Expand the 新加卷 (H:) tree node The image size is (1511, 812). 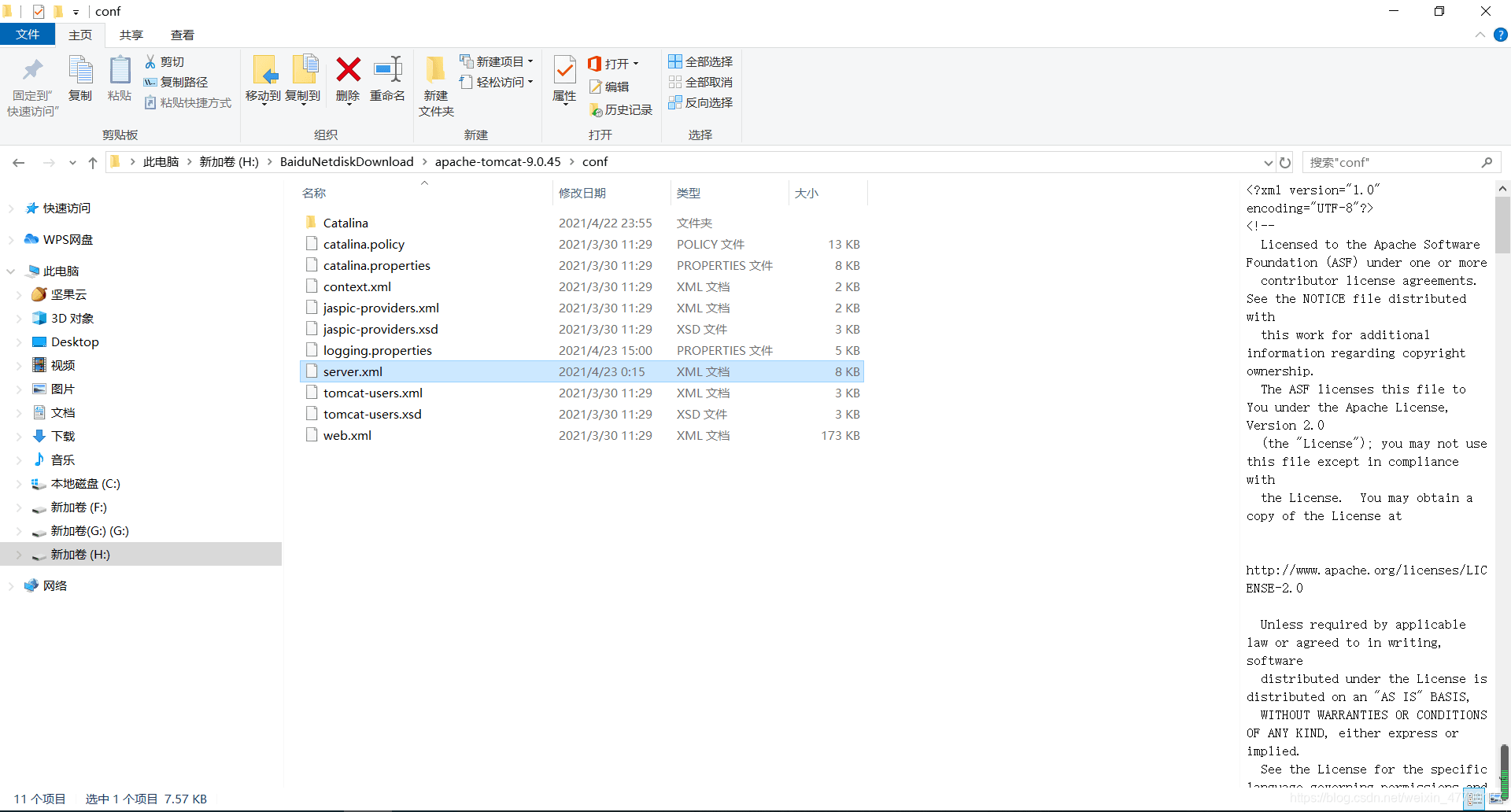point(19,555)
